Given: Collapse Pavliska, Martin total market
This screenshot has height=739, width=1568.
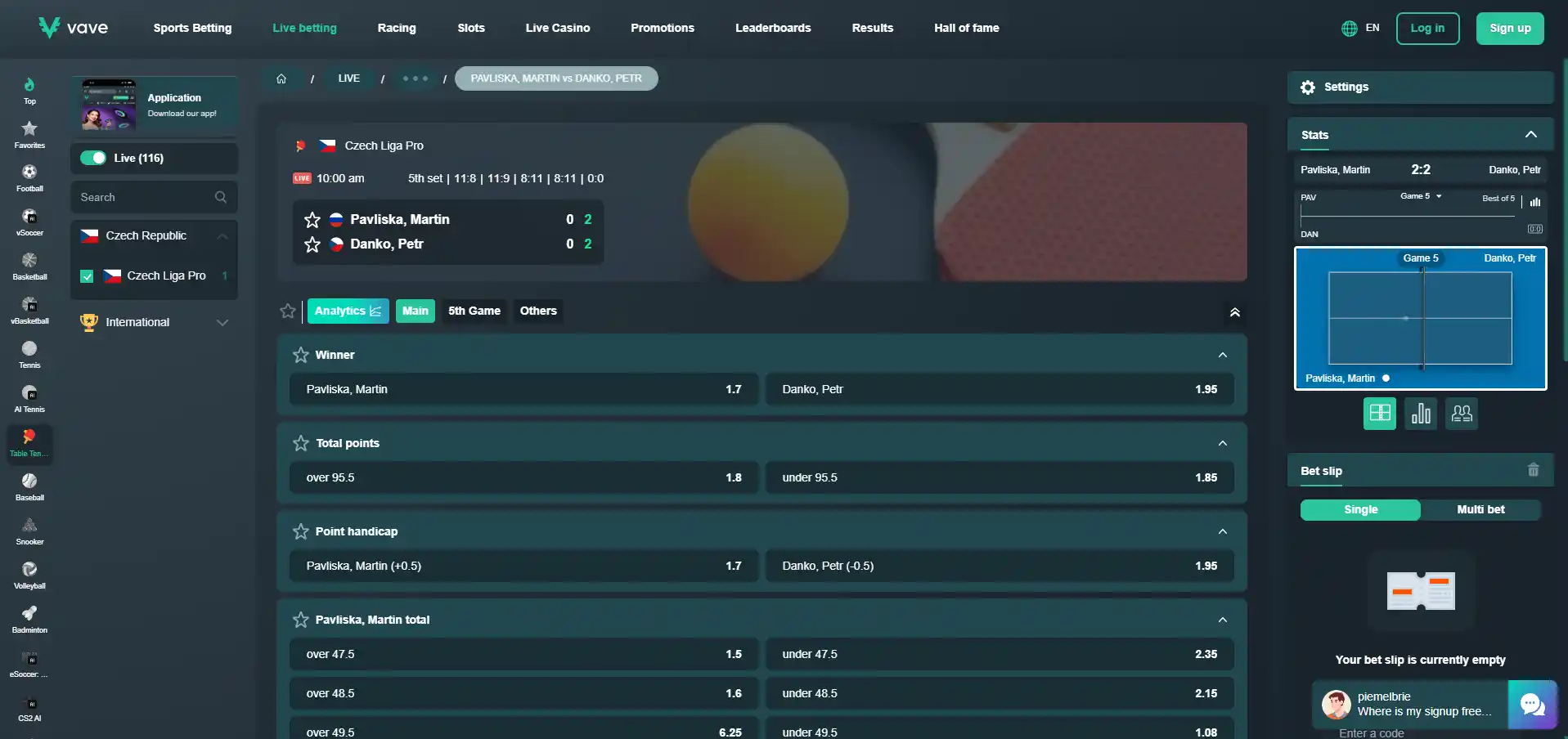Looking at the screenshot, I should pos(1223,620).
